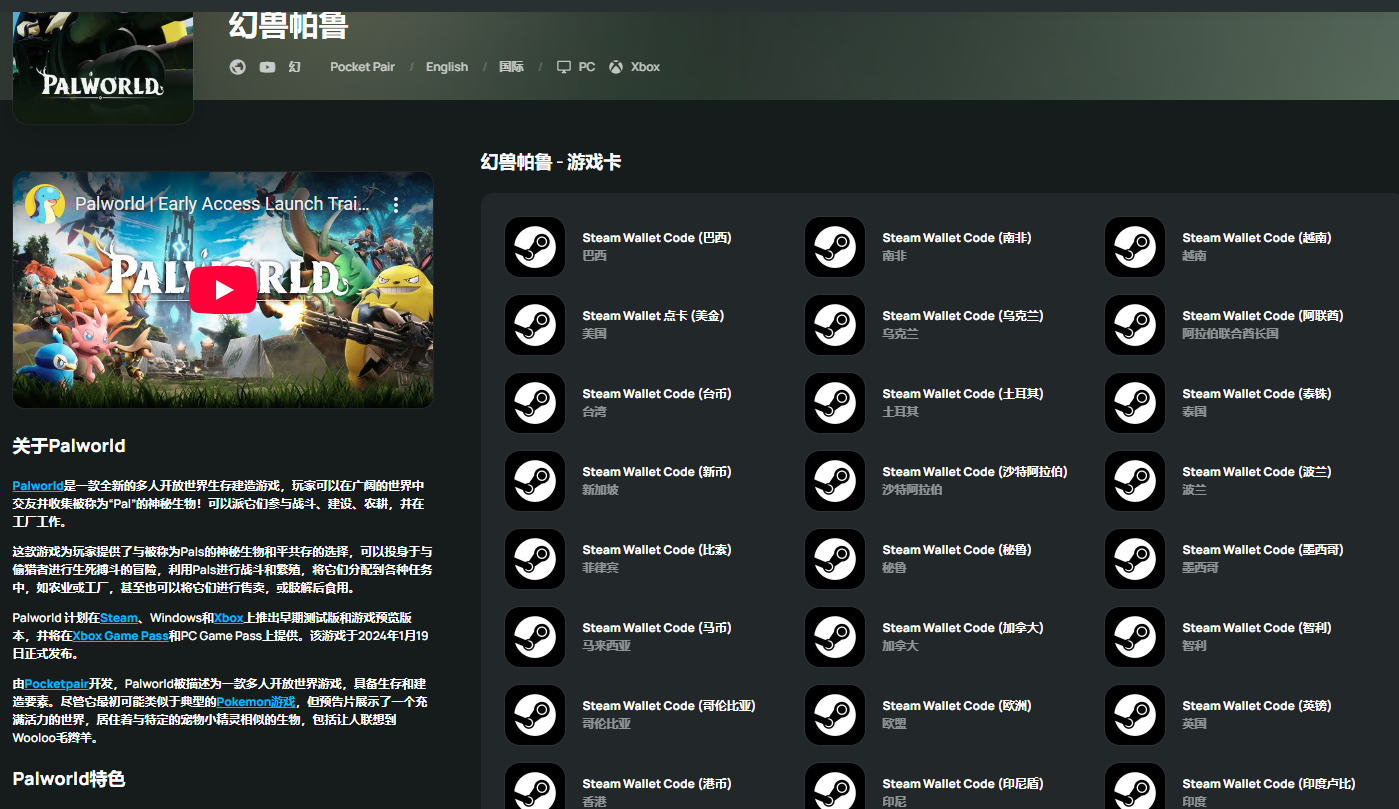
Task: Select Steam Wallet 点卡 (美金) title text
Action: point(653,316)
